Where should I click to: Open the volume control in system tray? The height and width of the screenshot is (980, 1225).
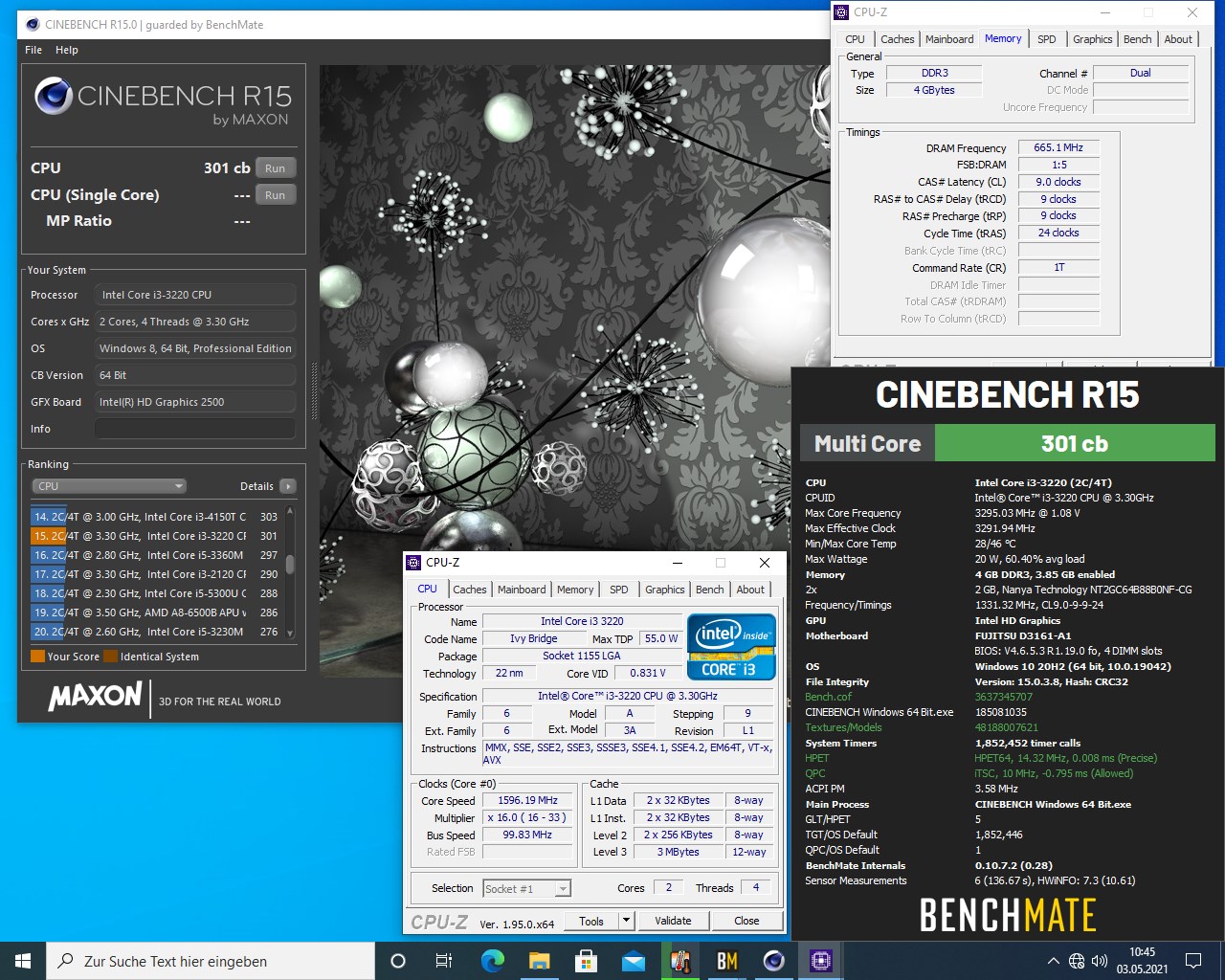[x=1100, y=961]
